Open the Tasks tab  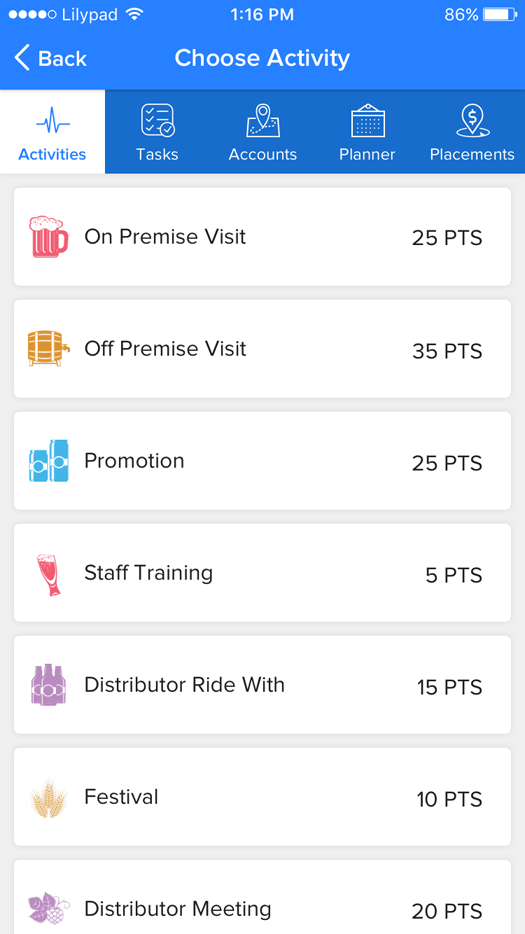tap(157, 132)
